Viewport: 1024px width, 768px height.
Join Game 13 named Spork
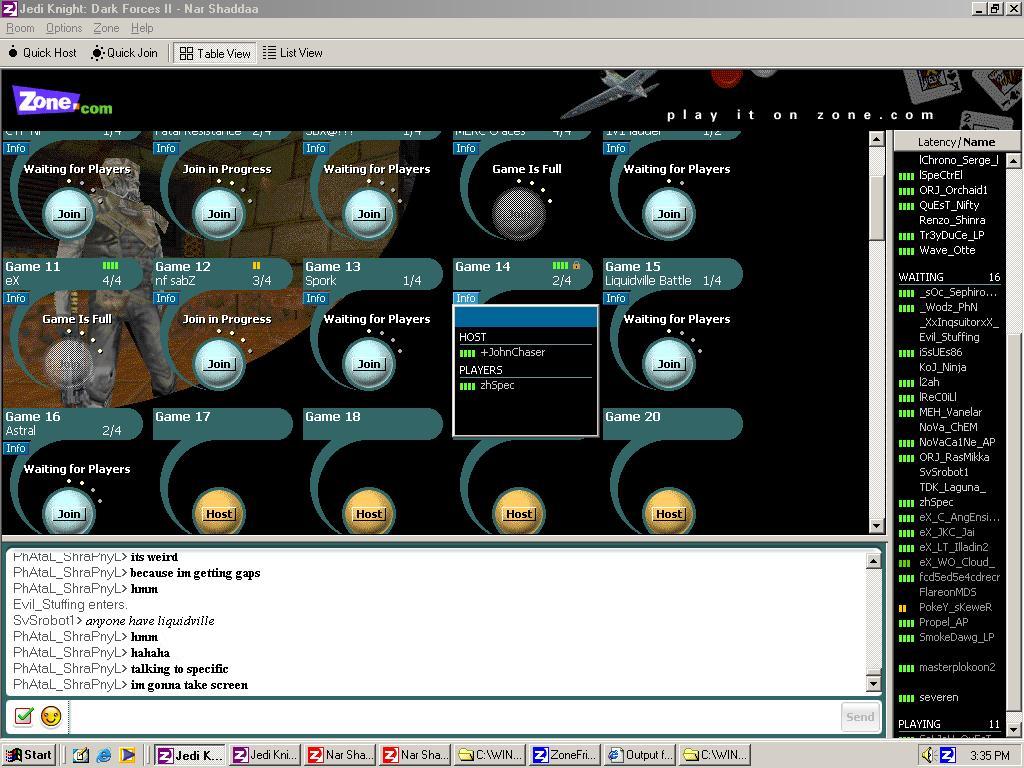coord(369,364)
